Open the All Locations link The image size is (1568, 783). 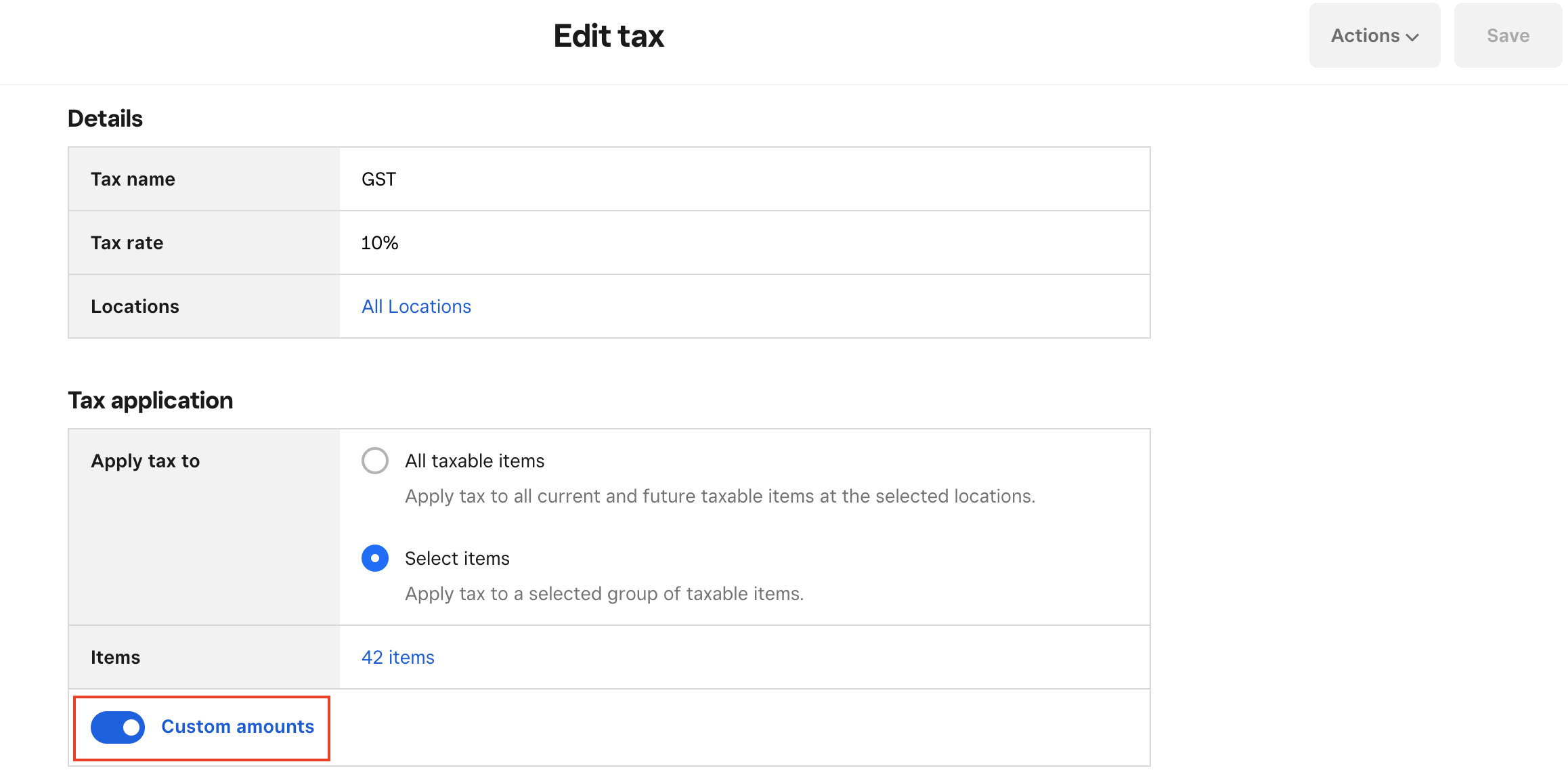[416, 307]
